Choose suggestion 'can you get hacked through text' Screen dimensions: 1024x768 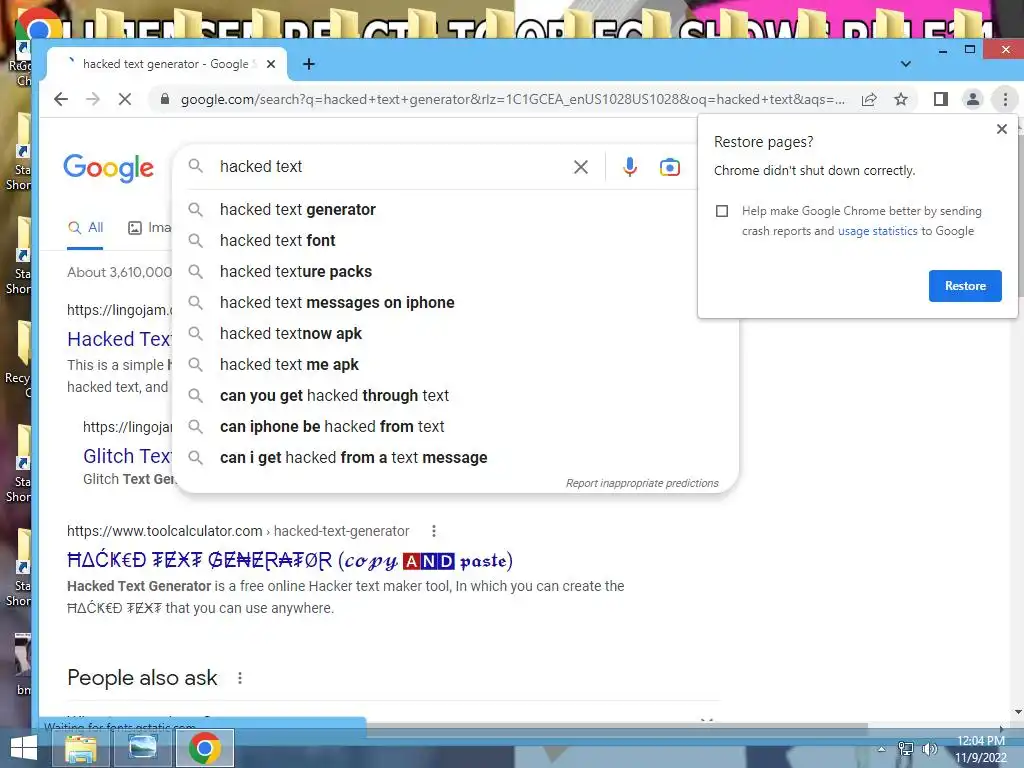pyautogui.click(x=456, y=396)
